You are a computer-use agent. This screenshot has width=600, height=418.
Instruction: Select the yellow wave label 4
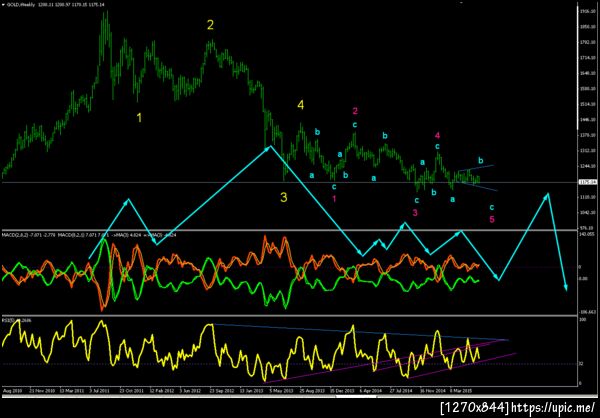tap(301, 105)
